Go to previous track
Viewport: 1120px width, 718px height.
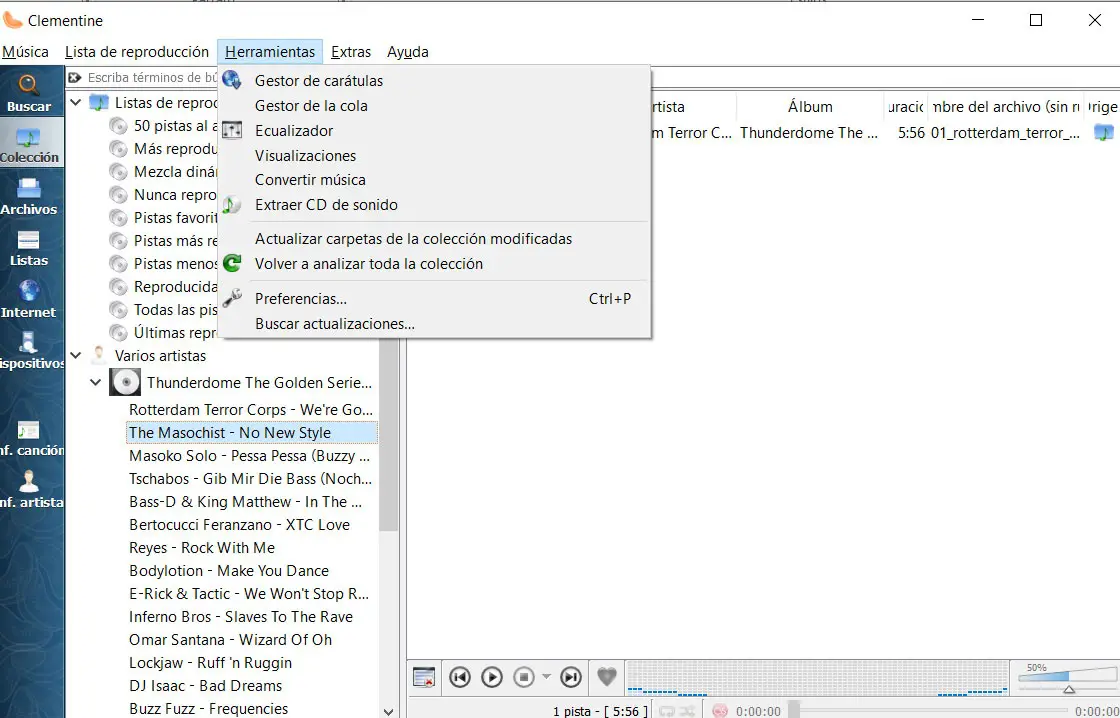click(459, 677)
